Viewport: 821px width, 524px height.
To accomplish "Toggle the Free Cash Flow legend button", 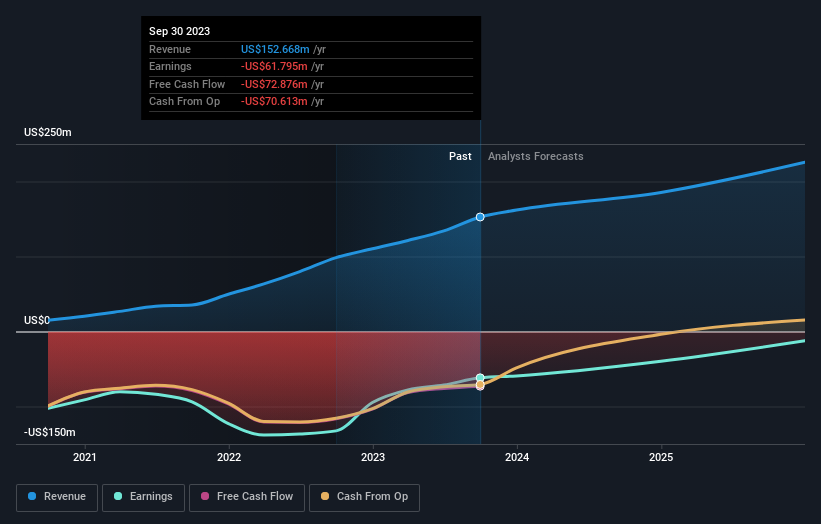I will [x=247, y=497].
